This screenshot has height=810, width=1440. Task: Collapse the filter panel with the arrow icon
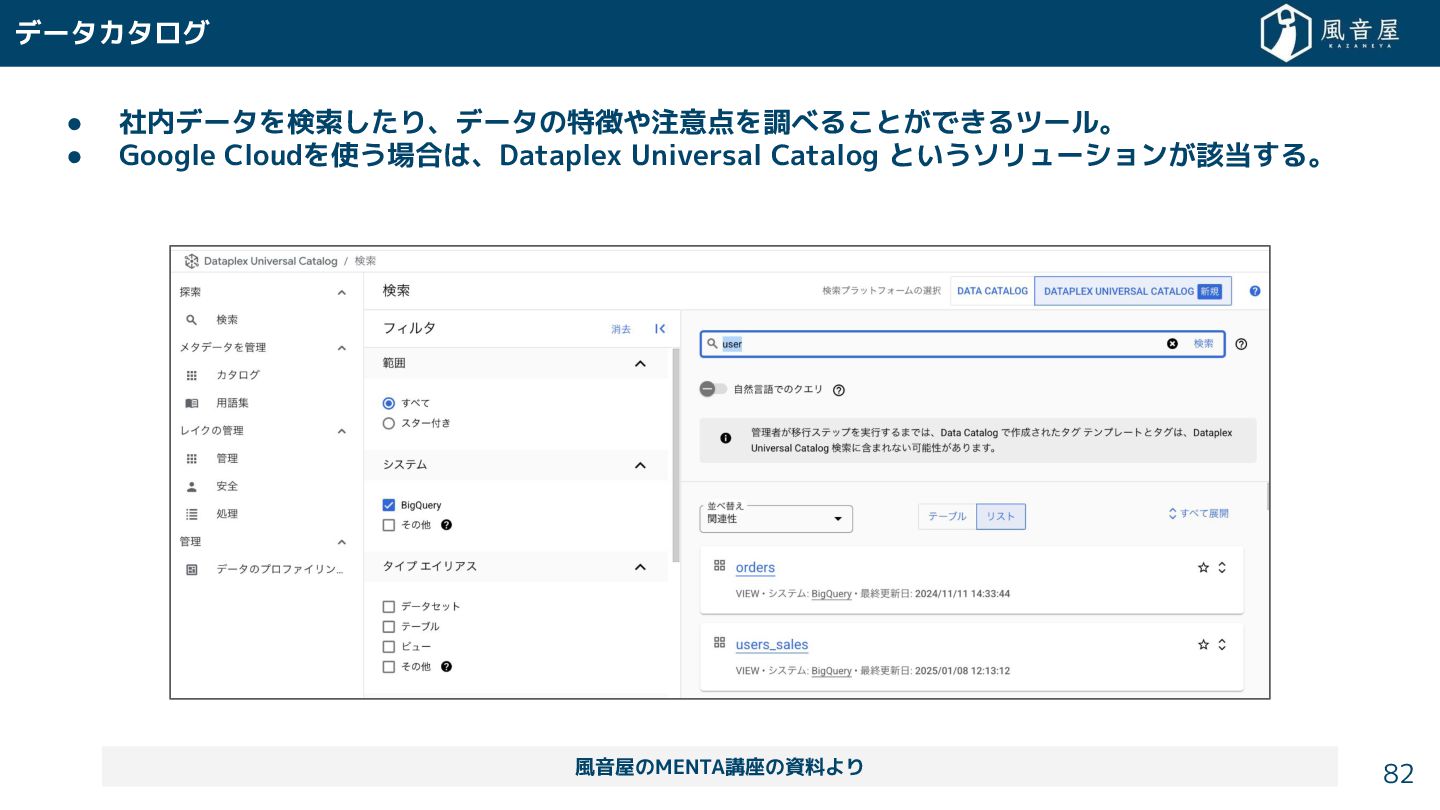(660, 329)
